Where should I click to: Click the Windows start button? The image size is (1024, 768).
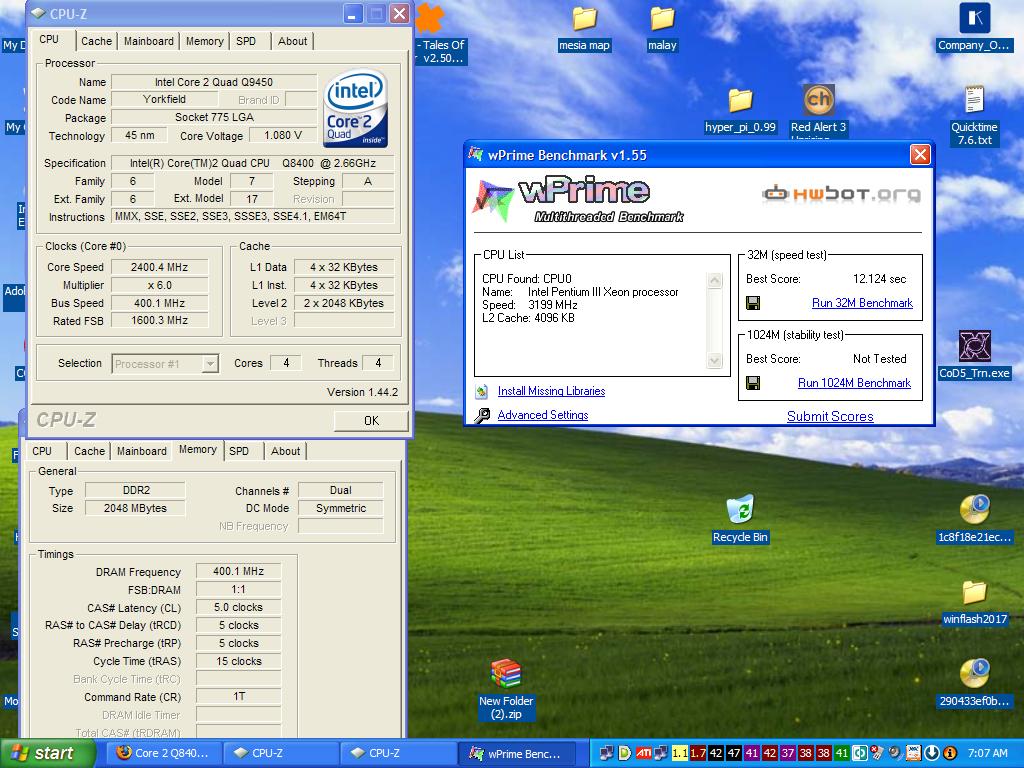(47, 754)
